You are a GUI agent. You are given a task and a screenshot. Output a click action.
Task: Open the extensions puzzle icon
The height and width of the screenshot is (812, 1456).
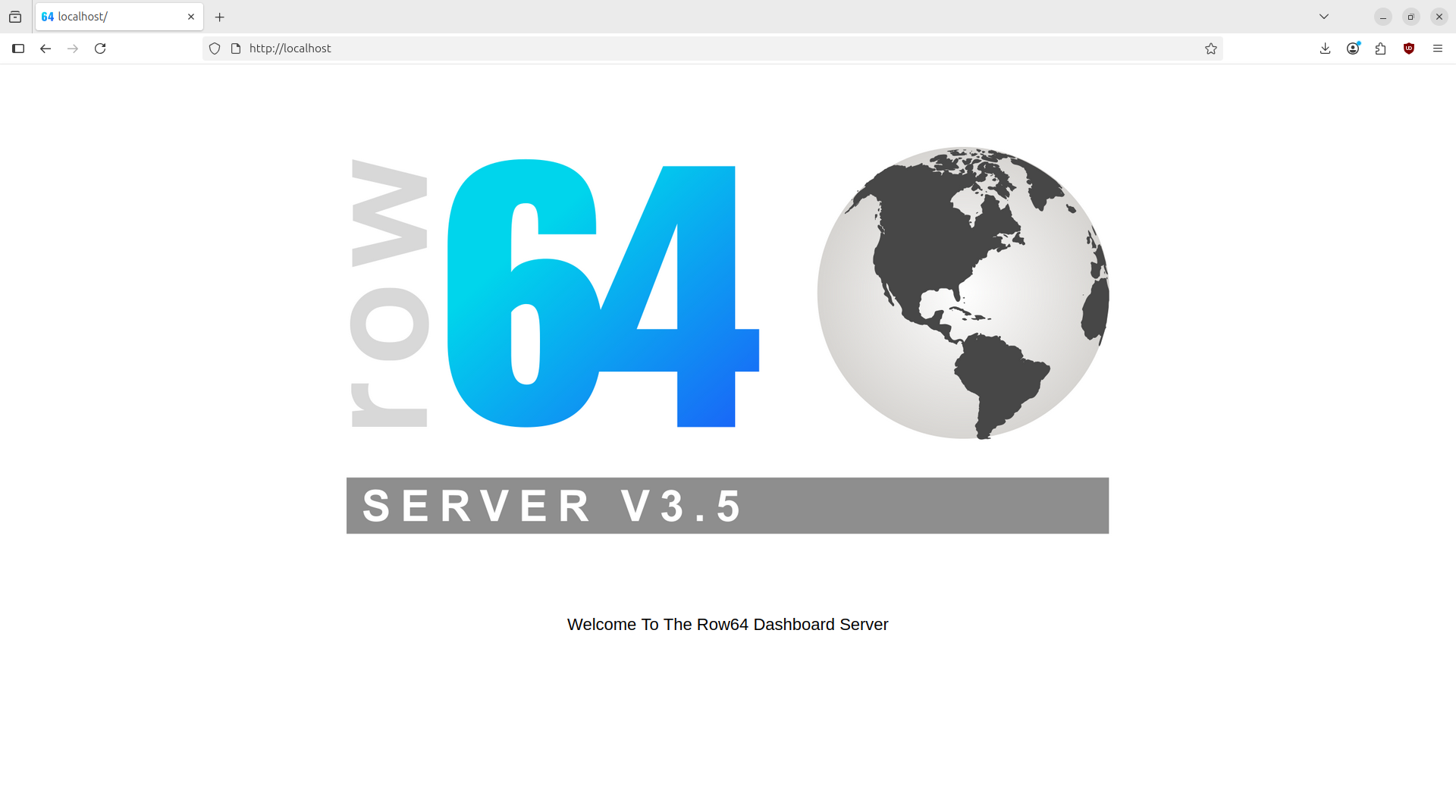pyautogui.click(x=1381, y=49)
